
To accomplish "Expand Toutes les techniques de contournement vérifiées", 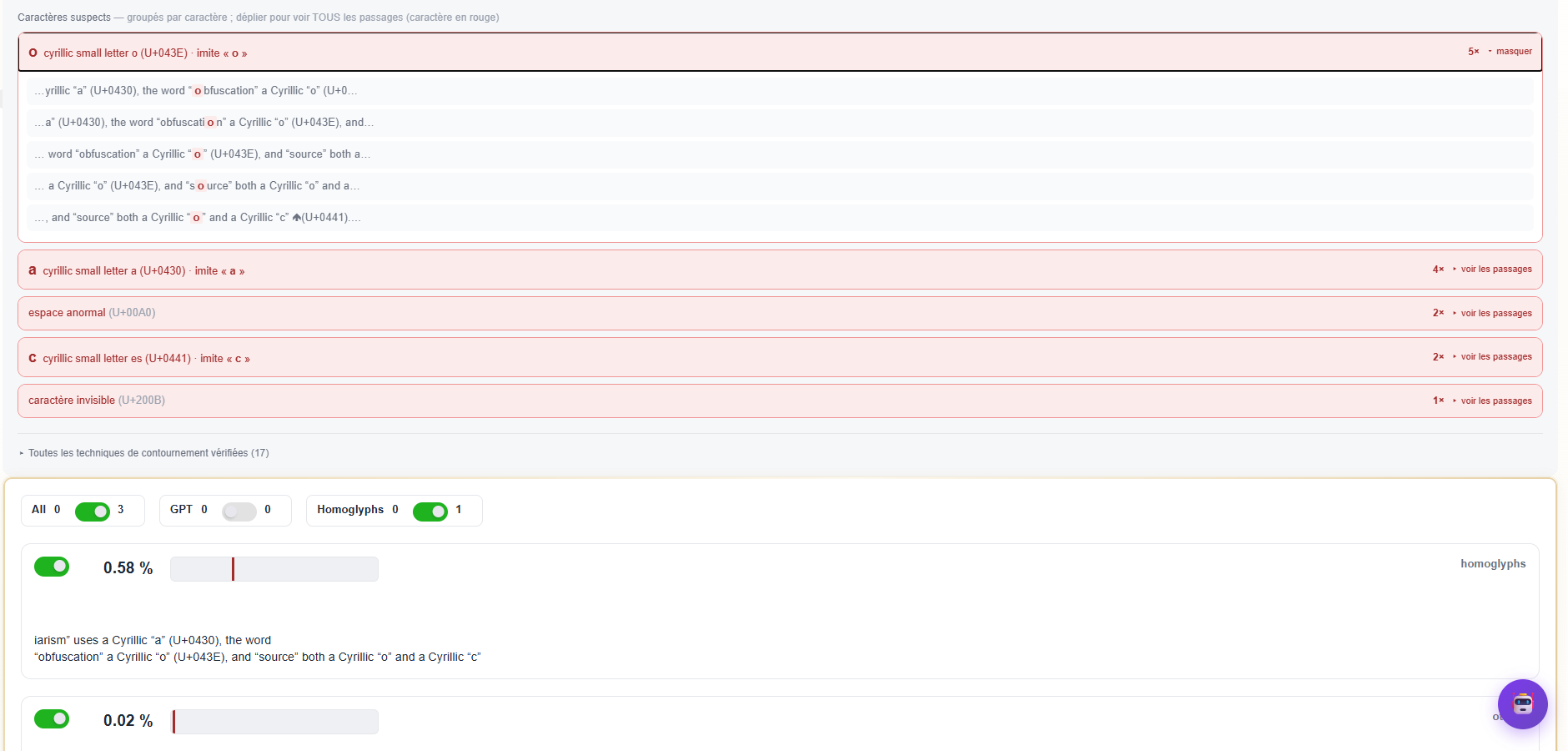I will pos(143,453).
